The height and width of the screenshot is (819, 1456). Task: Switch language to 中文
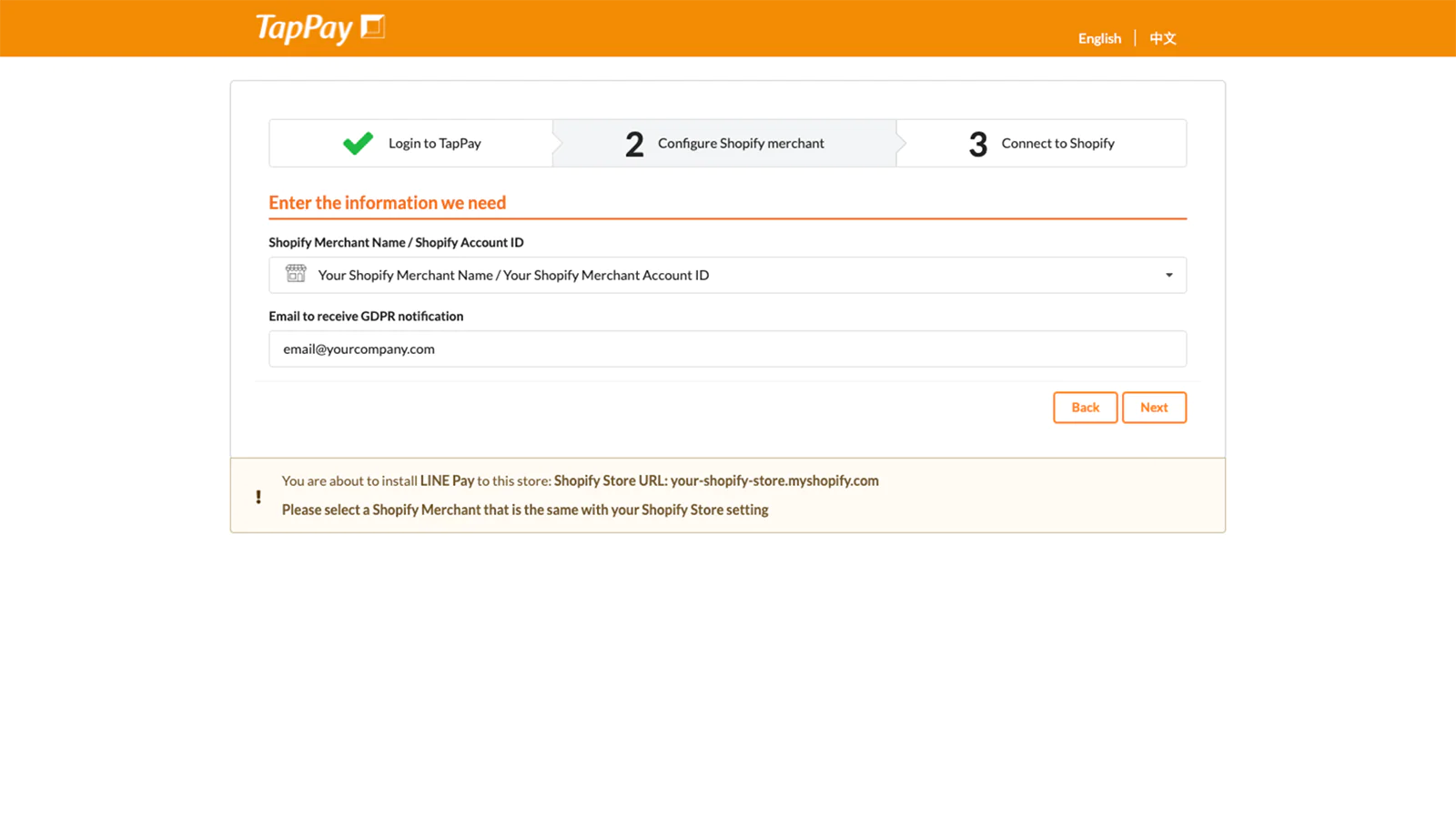point(1162,38)
